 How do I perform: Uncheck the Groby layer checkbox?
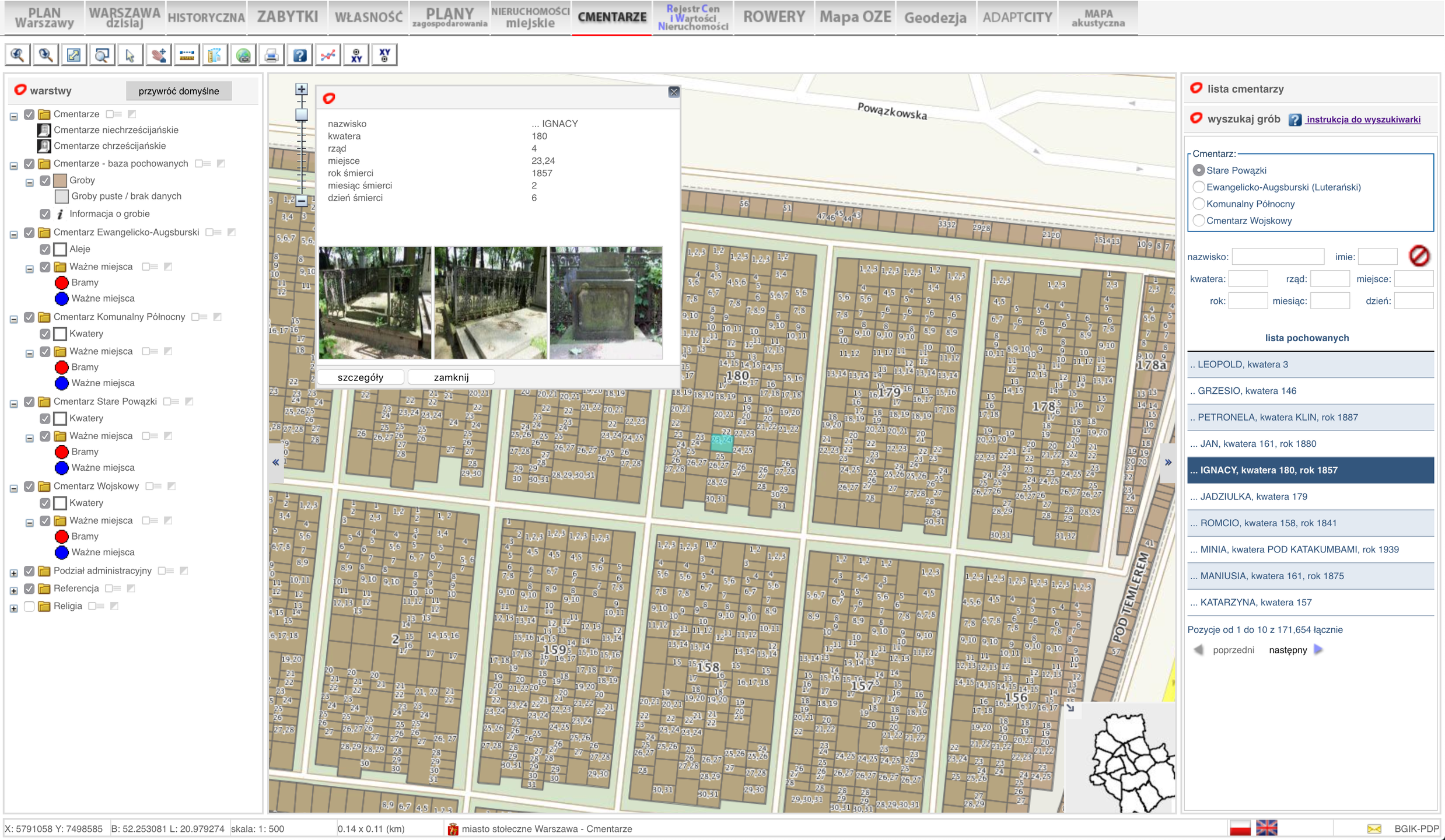45,180
